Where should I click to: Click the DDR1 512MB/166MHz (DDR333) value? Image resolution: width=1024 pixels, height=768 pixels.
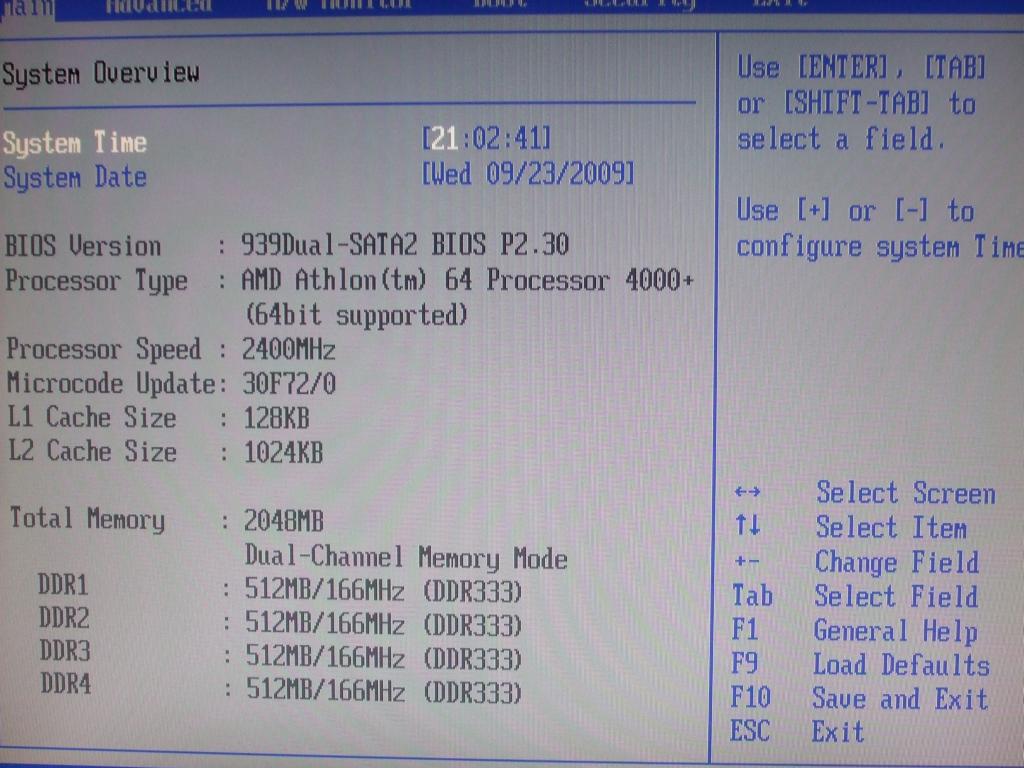click(383, 591)
